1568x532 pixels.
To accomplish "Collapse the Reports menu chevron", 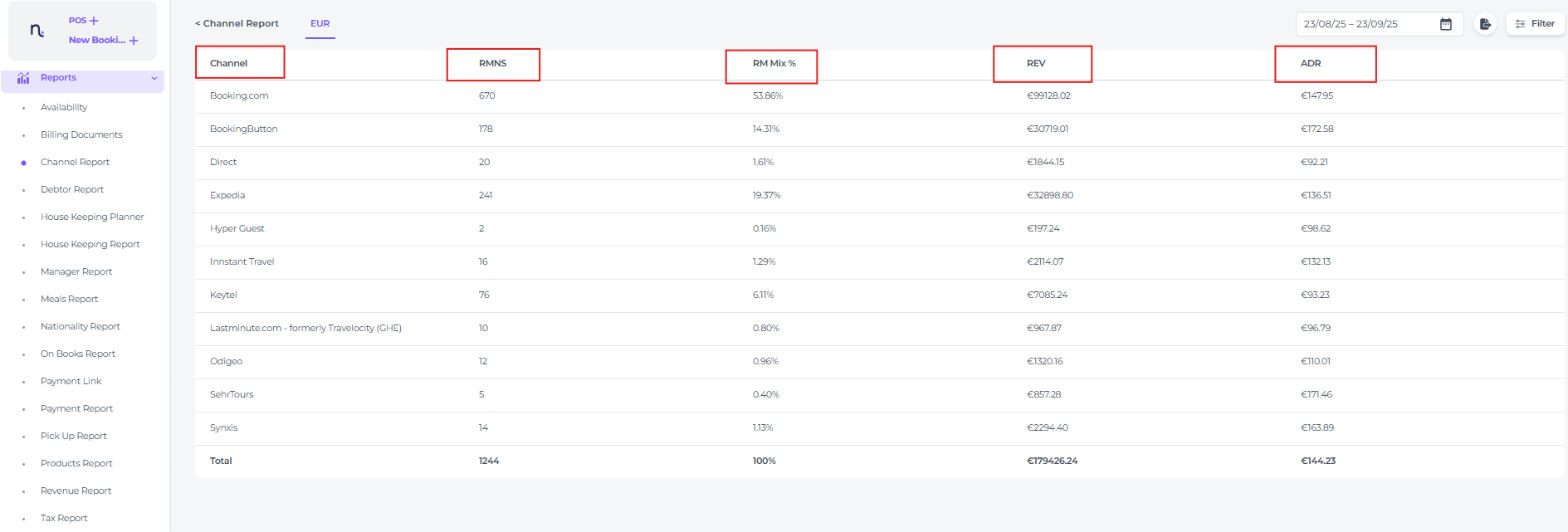I will [x=154, y=78].
